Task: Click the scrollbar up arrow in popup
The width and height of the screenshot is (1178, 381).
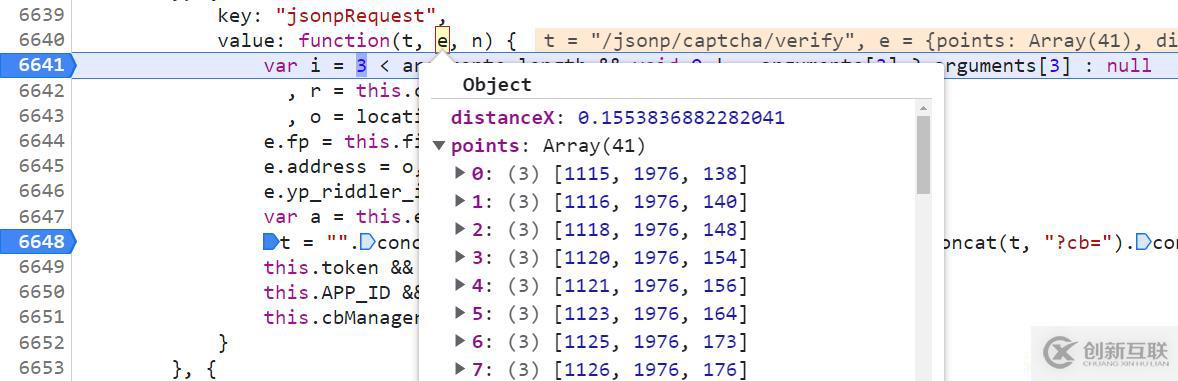Action: click(x=923, y=108)
